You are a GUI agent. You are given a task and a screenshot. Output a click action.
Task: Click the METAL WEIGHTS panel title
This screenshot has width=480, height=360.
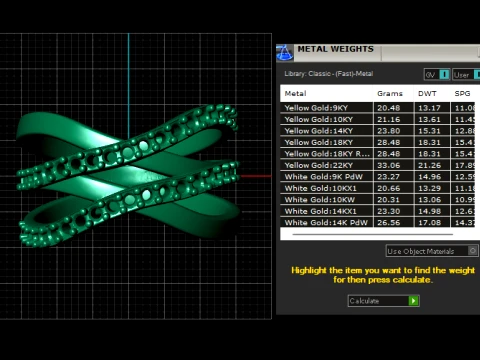click(x=335, y=49)
